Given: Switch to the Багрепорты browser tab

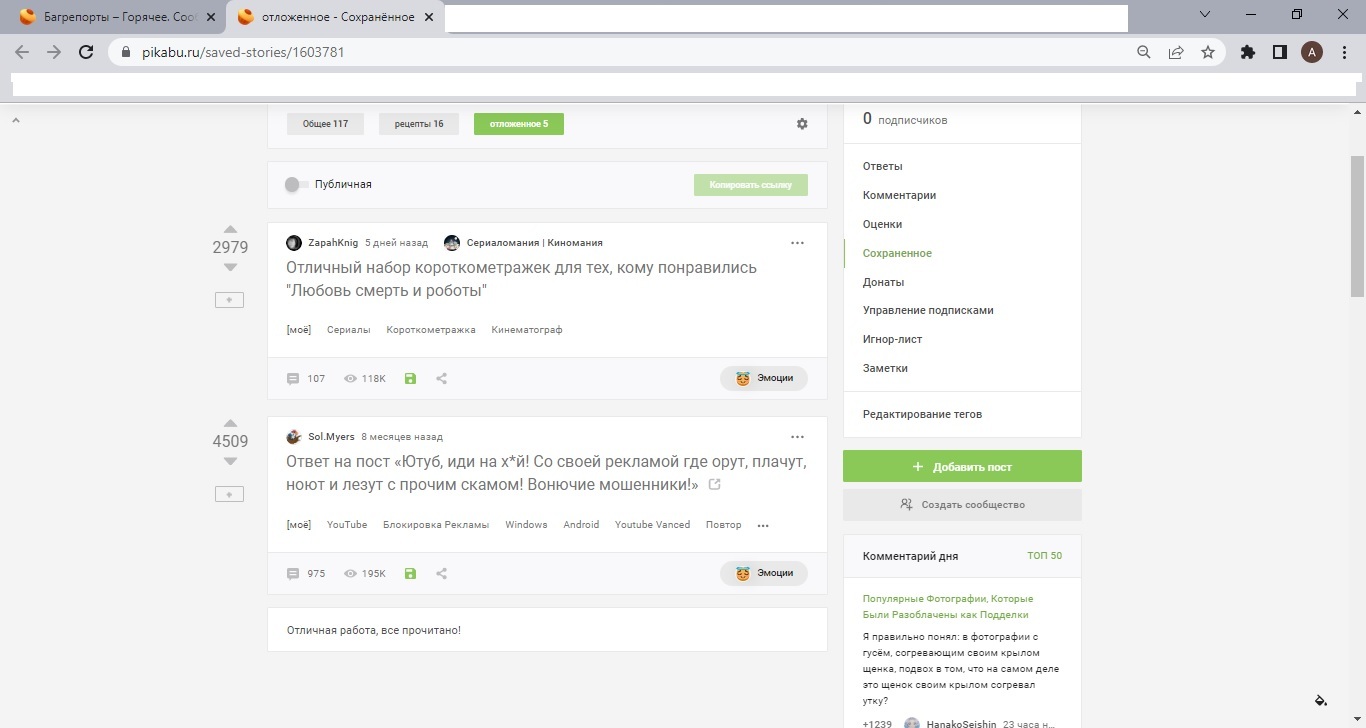Looking at the screenshot, I should 115,17.
